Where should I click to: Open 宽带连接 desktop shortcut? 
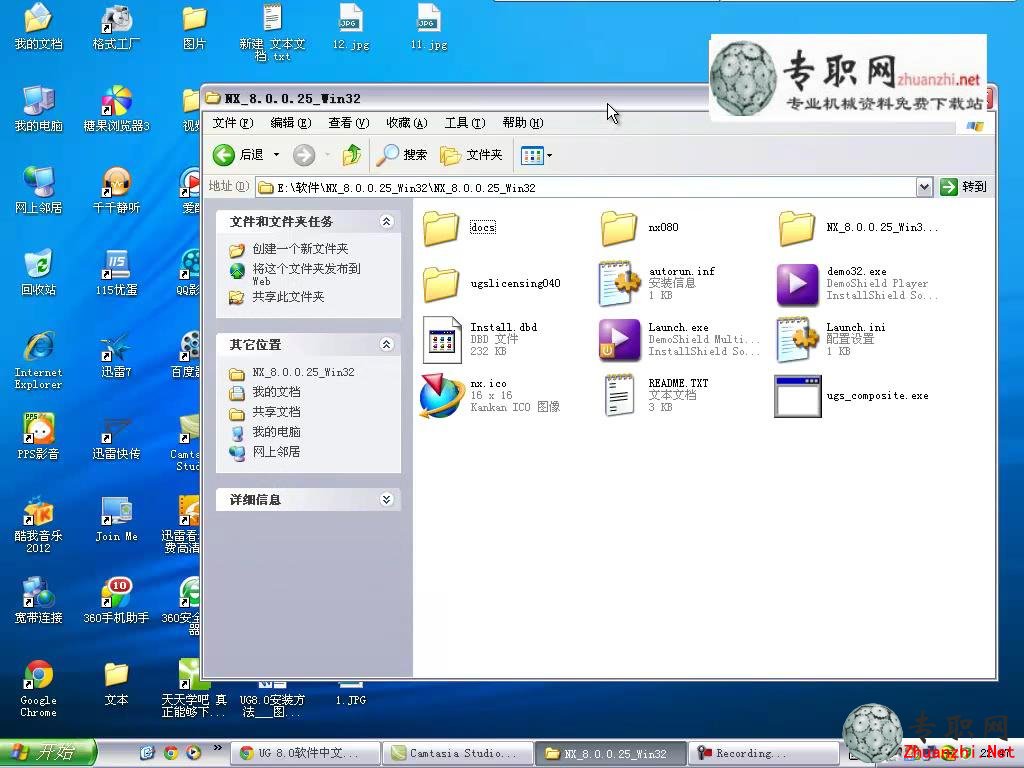(39, 601)
